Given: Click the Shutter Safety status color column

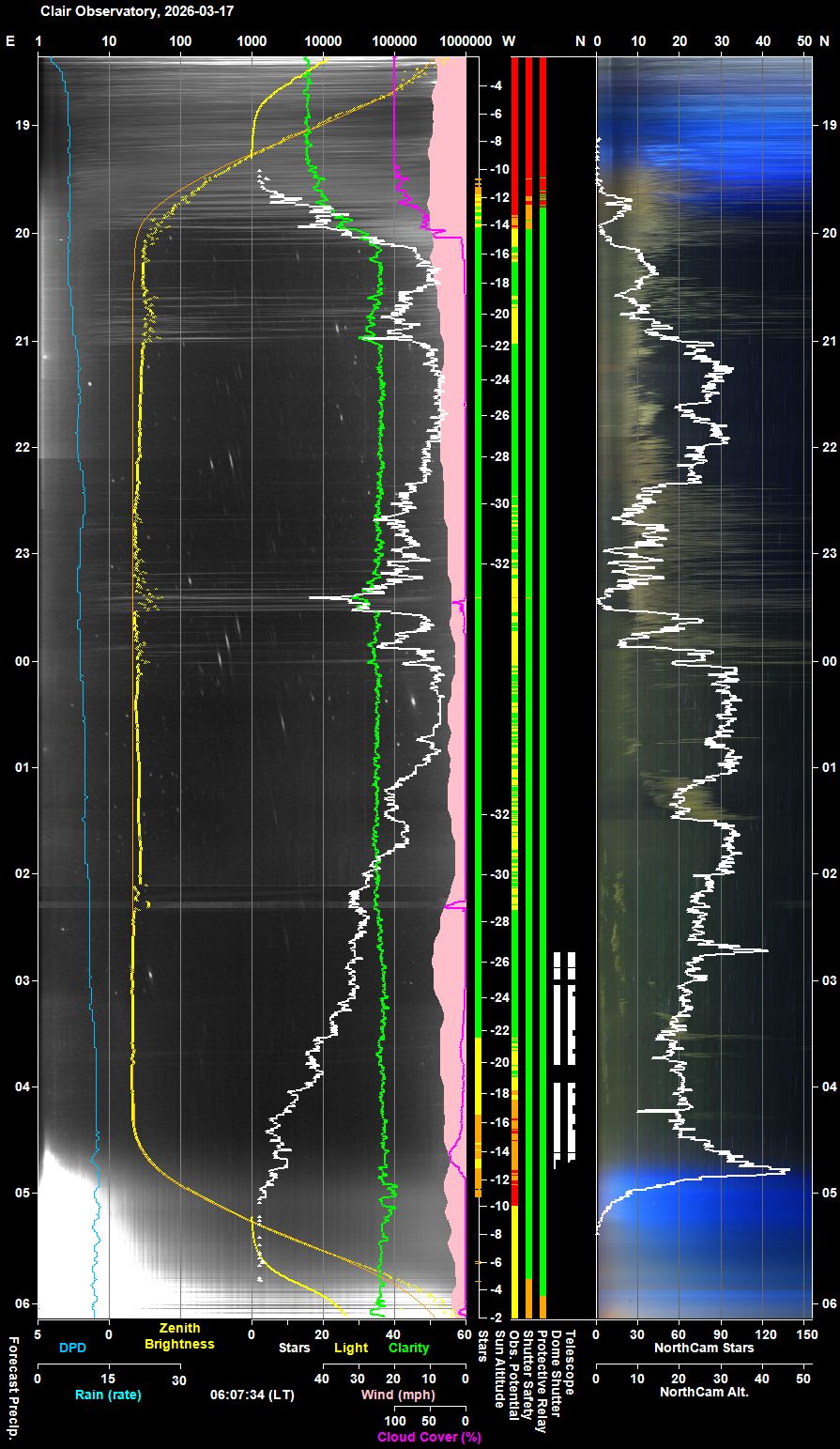Looking at the screenshot, I should pos(528,687).
